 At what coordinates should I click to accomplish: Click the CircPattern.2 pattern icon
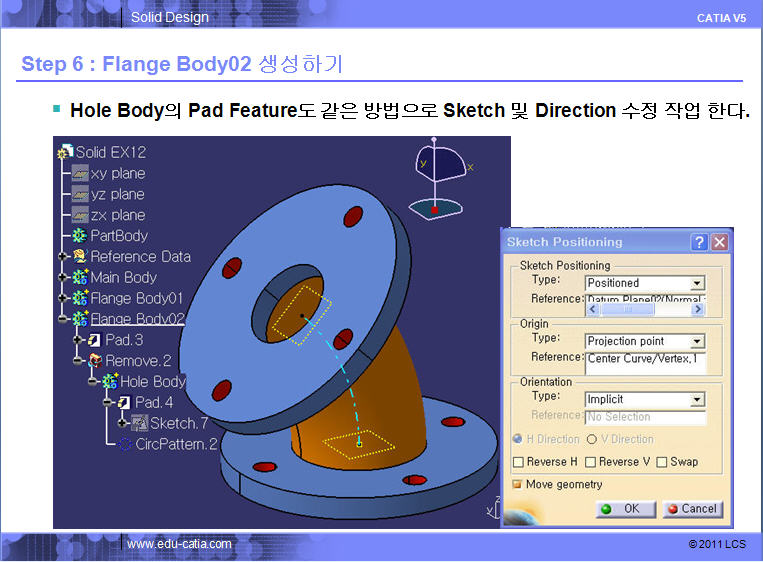125,444
